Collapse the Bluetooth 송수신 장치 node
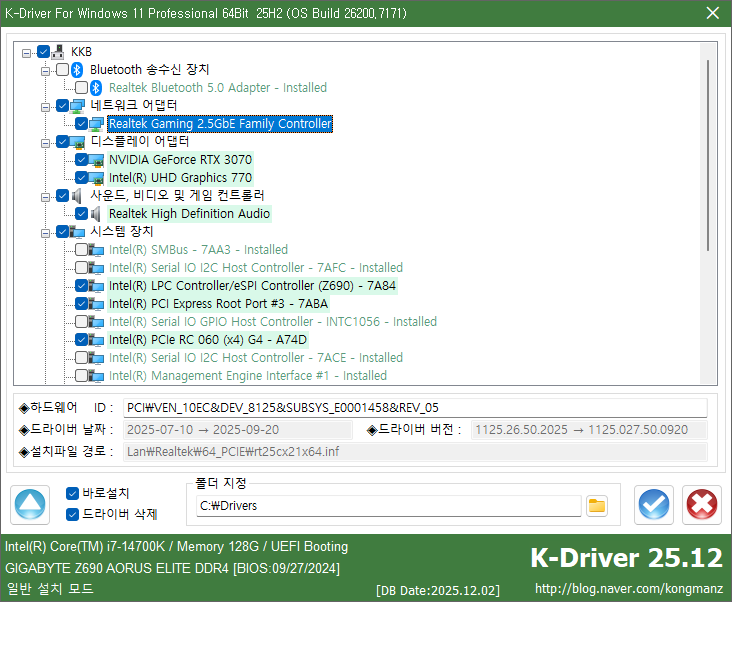732x648 pixels. point(45,71)
